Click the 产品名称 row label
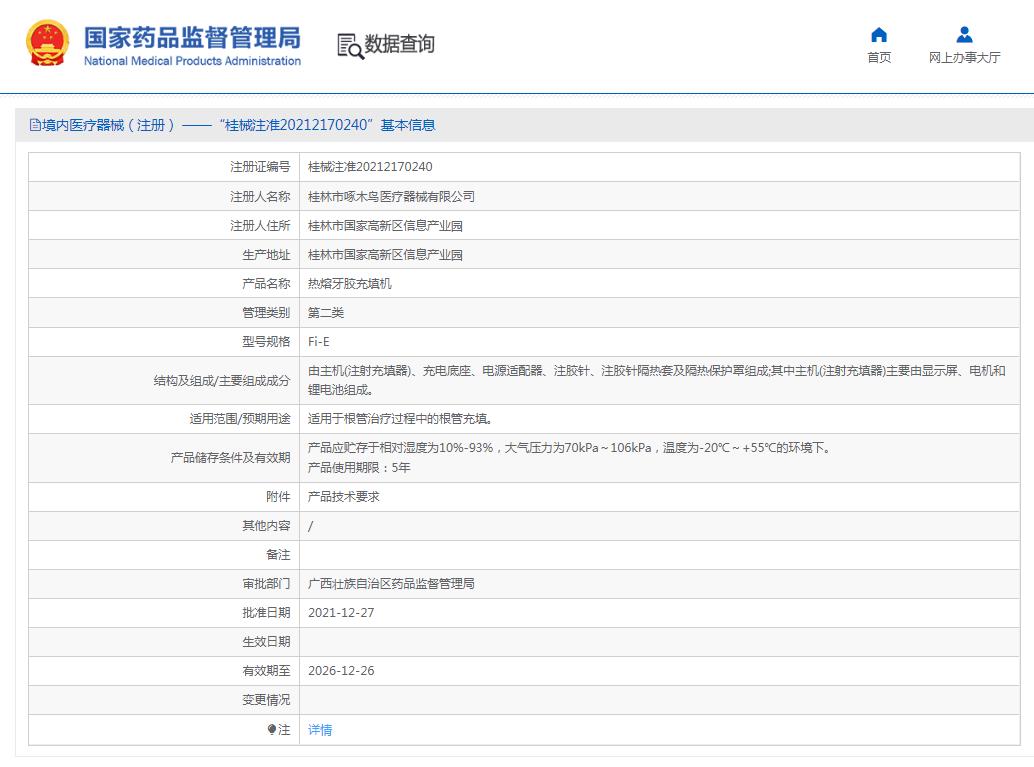 (x=266, y=284)
